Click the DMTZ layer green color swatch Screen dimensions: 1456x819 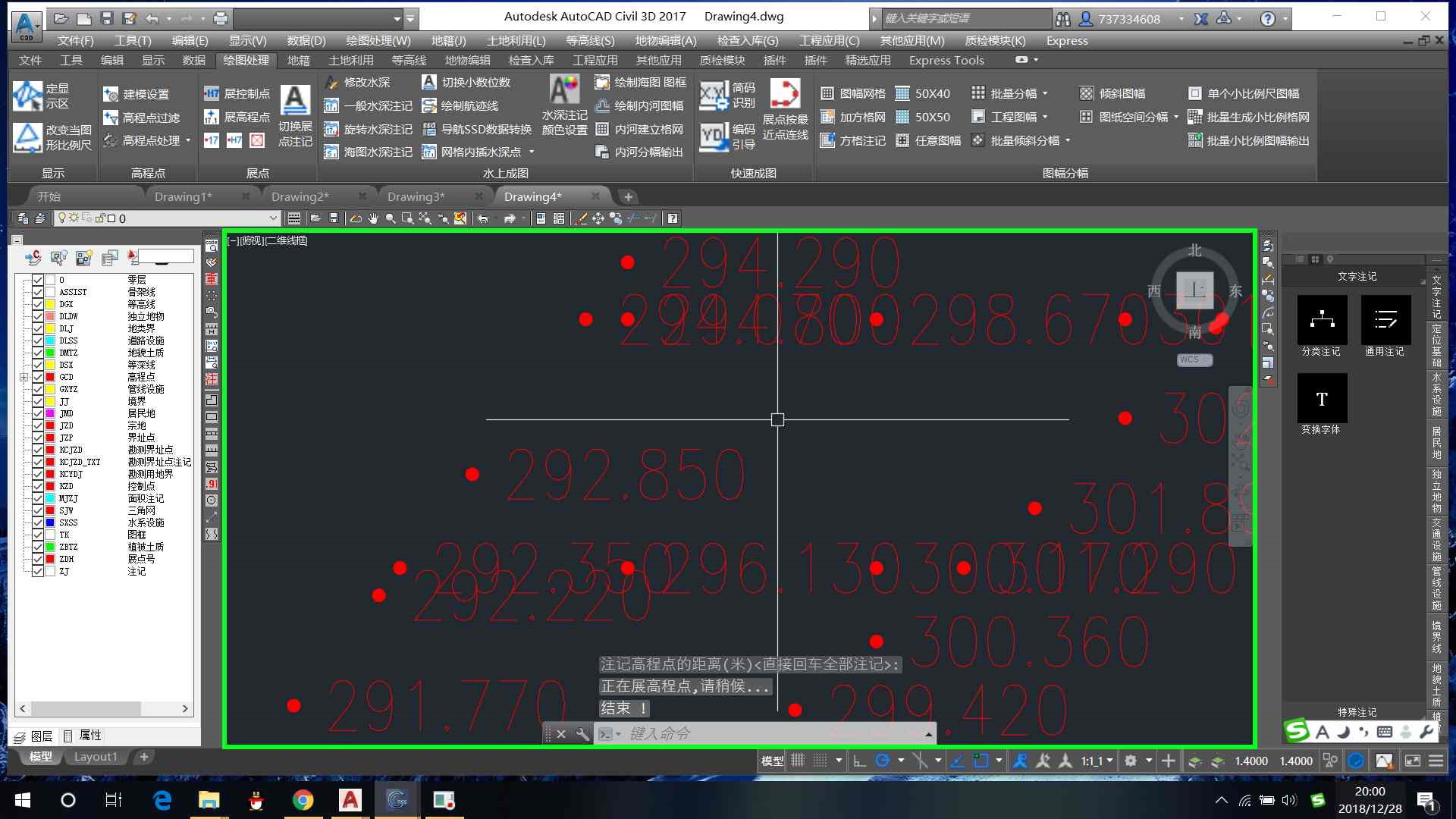[50, 353]
